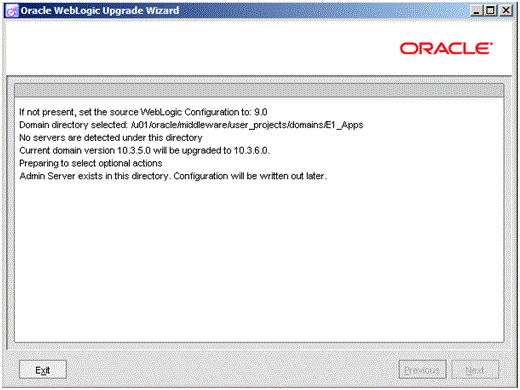This screenshot has height=390, width=520.
Task: Close the Oracle WebLogic Upgrade Wizard window
Action: 506,11
